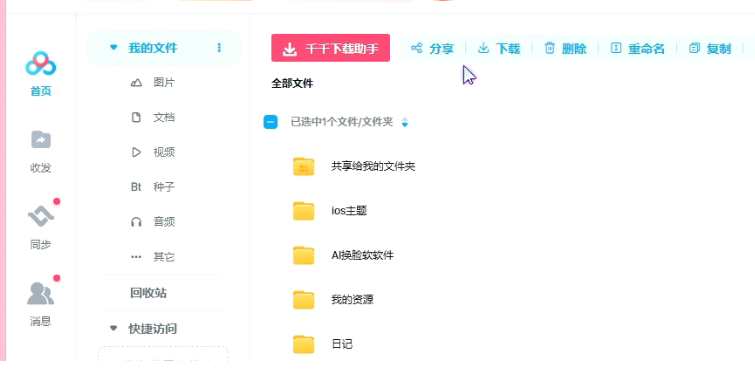
Task: Click the 已选中1个文件/文件夹 text
Action: click(342, 122)
